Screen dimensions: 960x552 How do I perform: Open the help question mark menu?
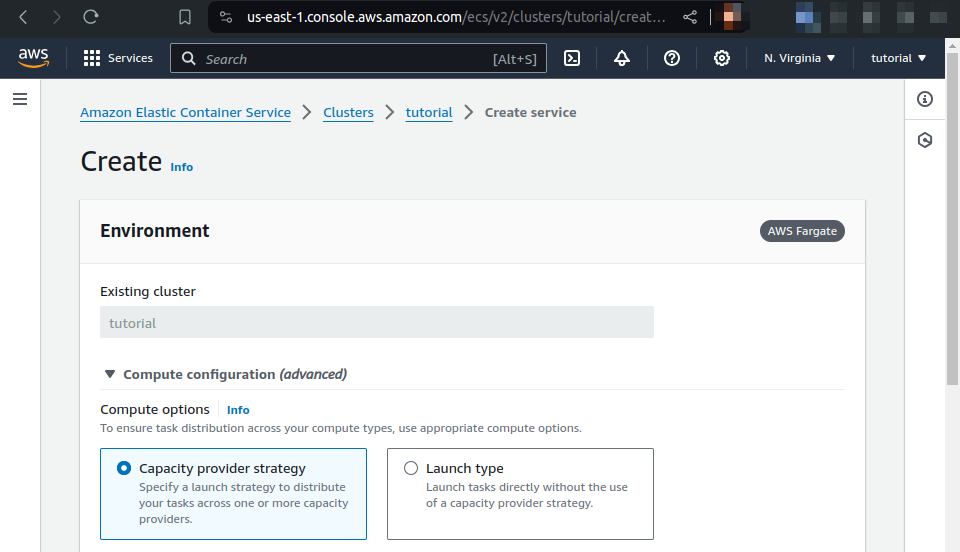click(672, 58)
